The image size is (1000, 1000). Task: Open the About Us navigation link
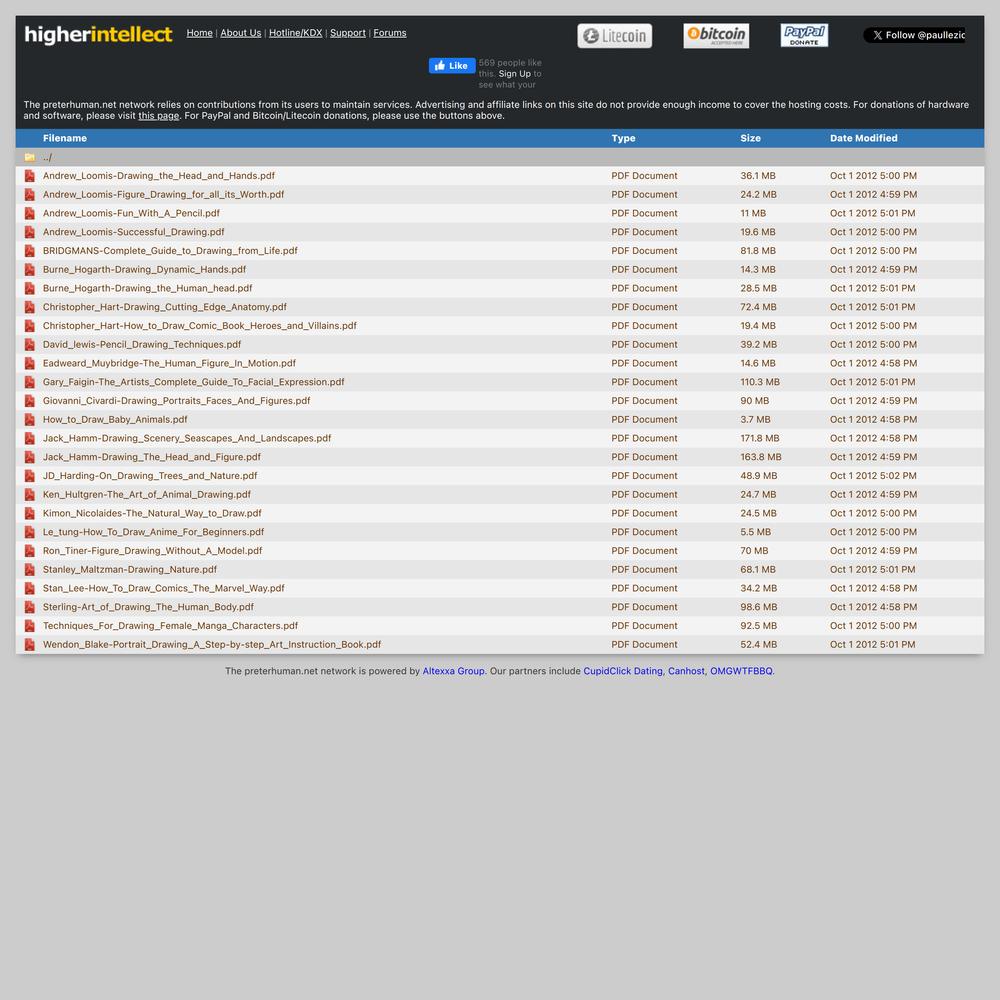coord(241,33)
